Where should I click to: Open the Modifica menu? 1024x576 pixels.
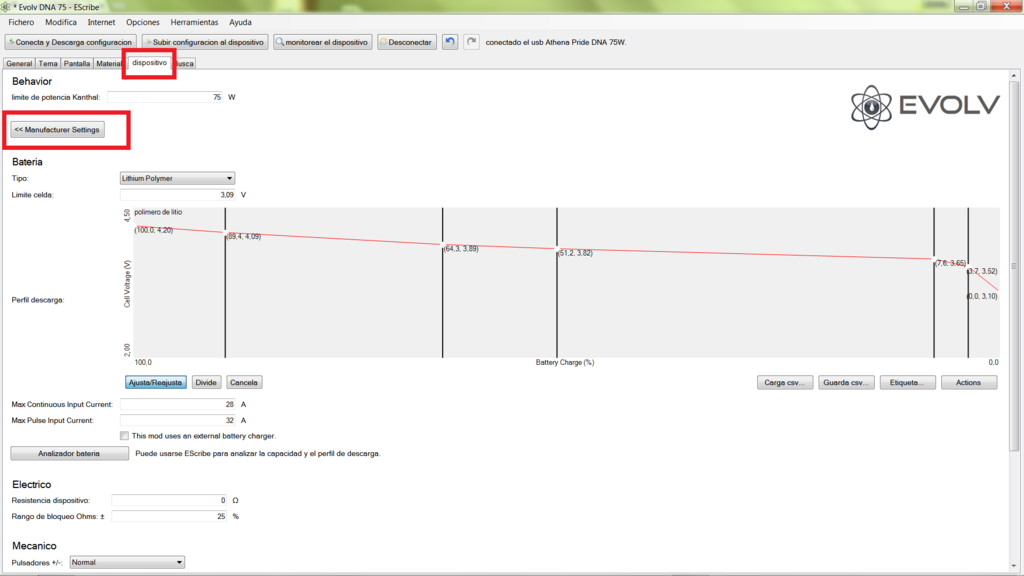pyautogui.click(x=61, y=22)
